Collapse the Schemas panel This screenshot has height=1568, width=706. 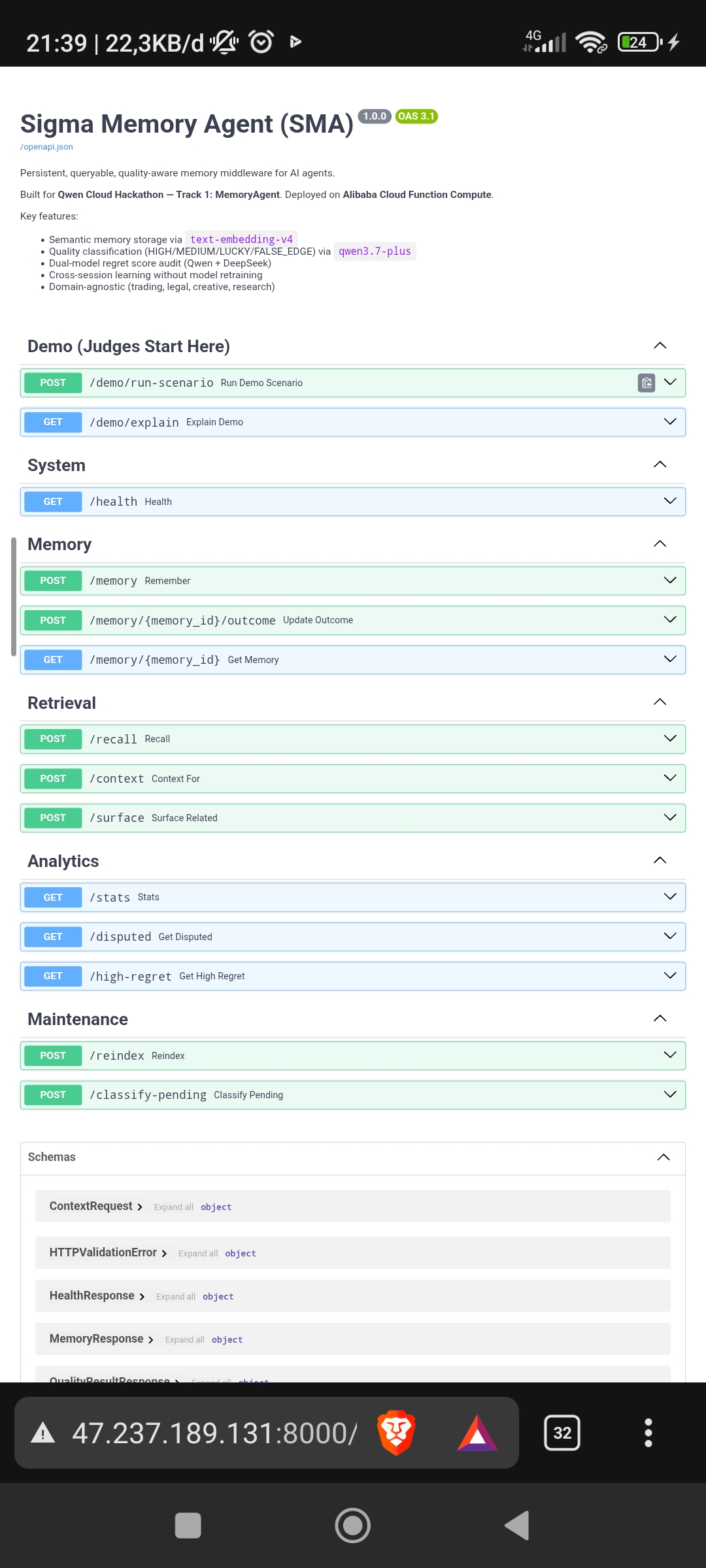coord(664,1157)
